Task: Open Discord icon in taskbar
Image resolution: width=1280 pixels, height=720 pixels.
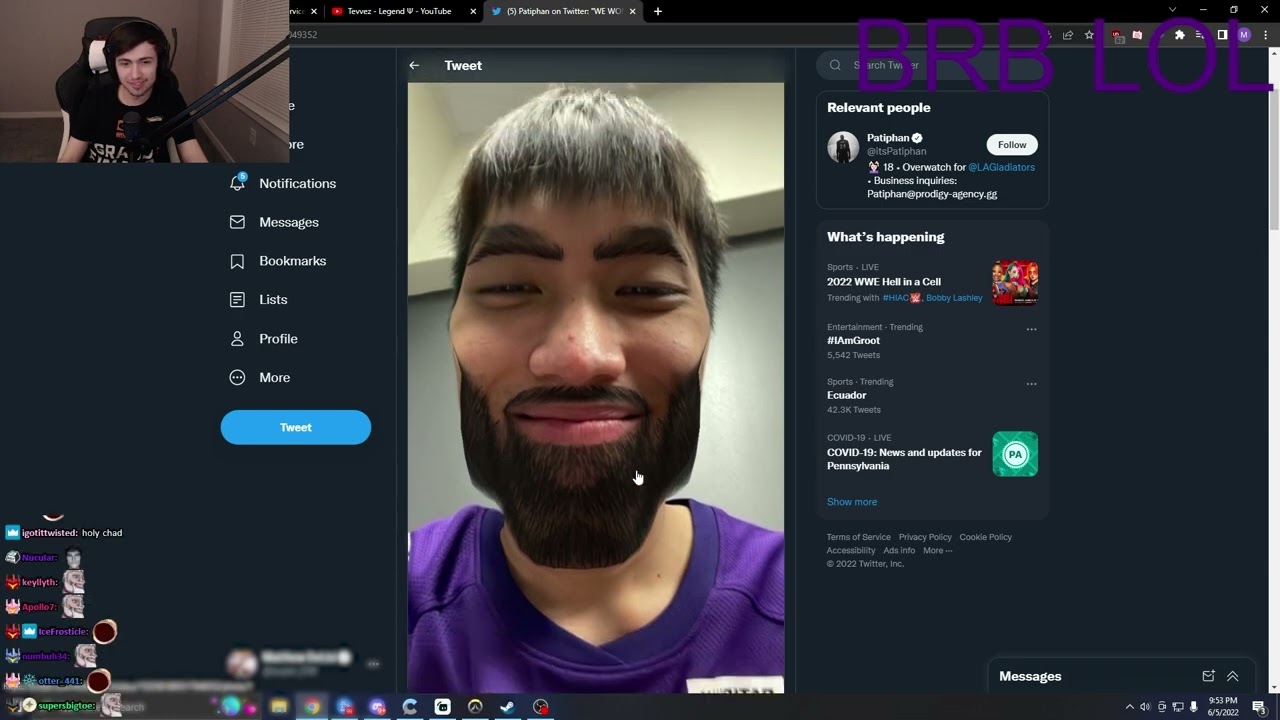Action: tap(377, 707)
